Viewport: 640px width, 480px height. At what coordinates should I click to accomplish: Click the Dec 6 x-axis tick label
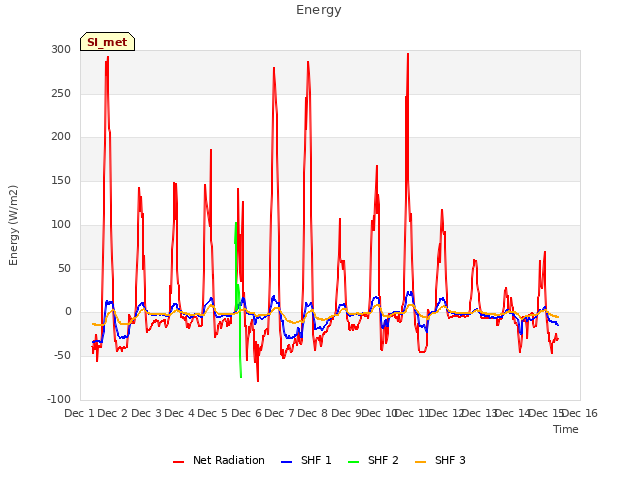[246, 413]
